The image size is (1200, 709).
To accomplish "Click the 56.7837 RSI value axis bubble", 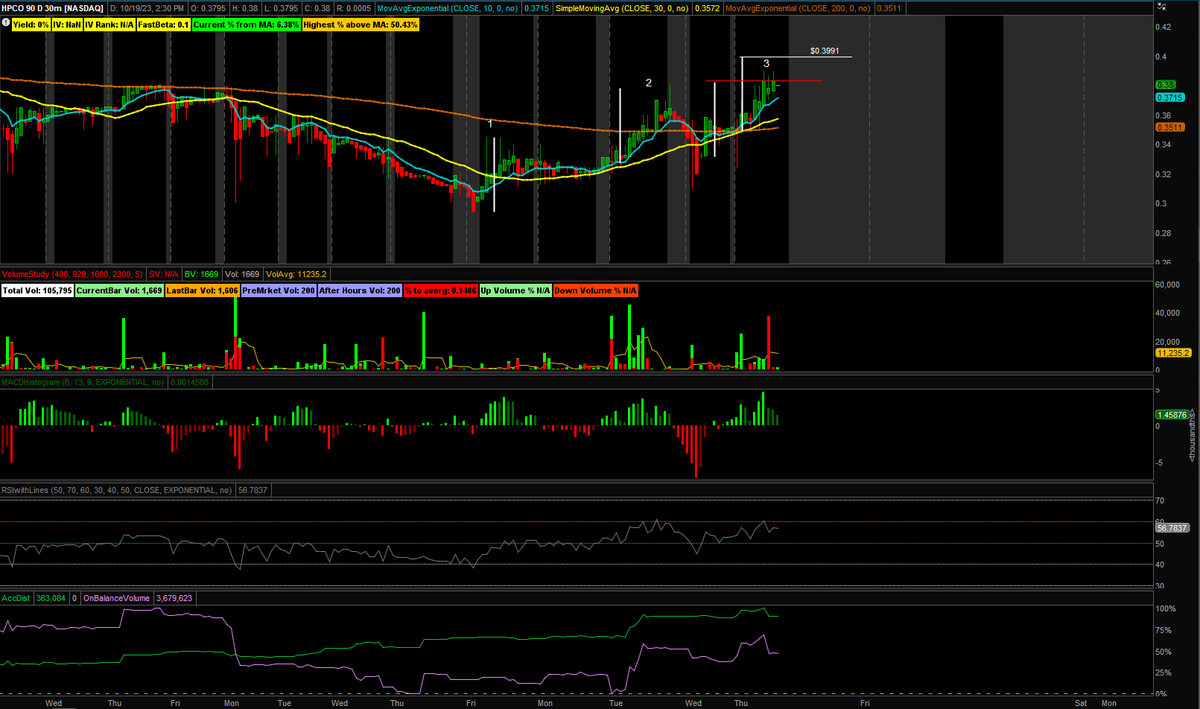I will coord(1170,527).
